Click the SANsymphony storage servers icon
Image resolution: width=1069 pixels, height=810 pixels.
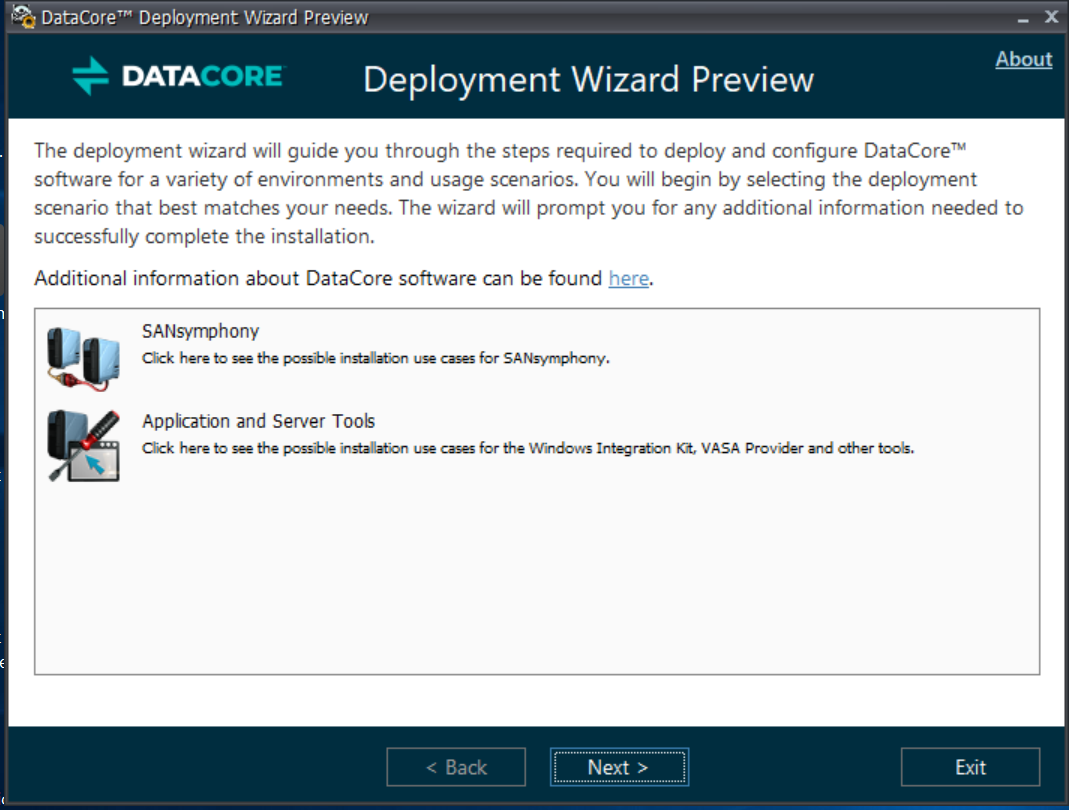(84, 356)
